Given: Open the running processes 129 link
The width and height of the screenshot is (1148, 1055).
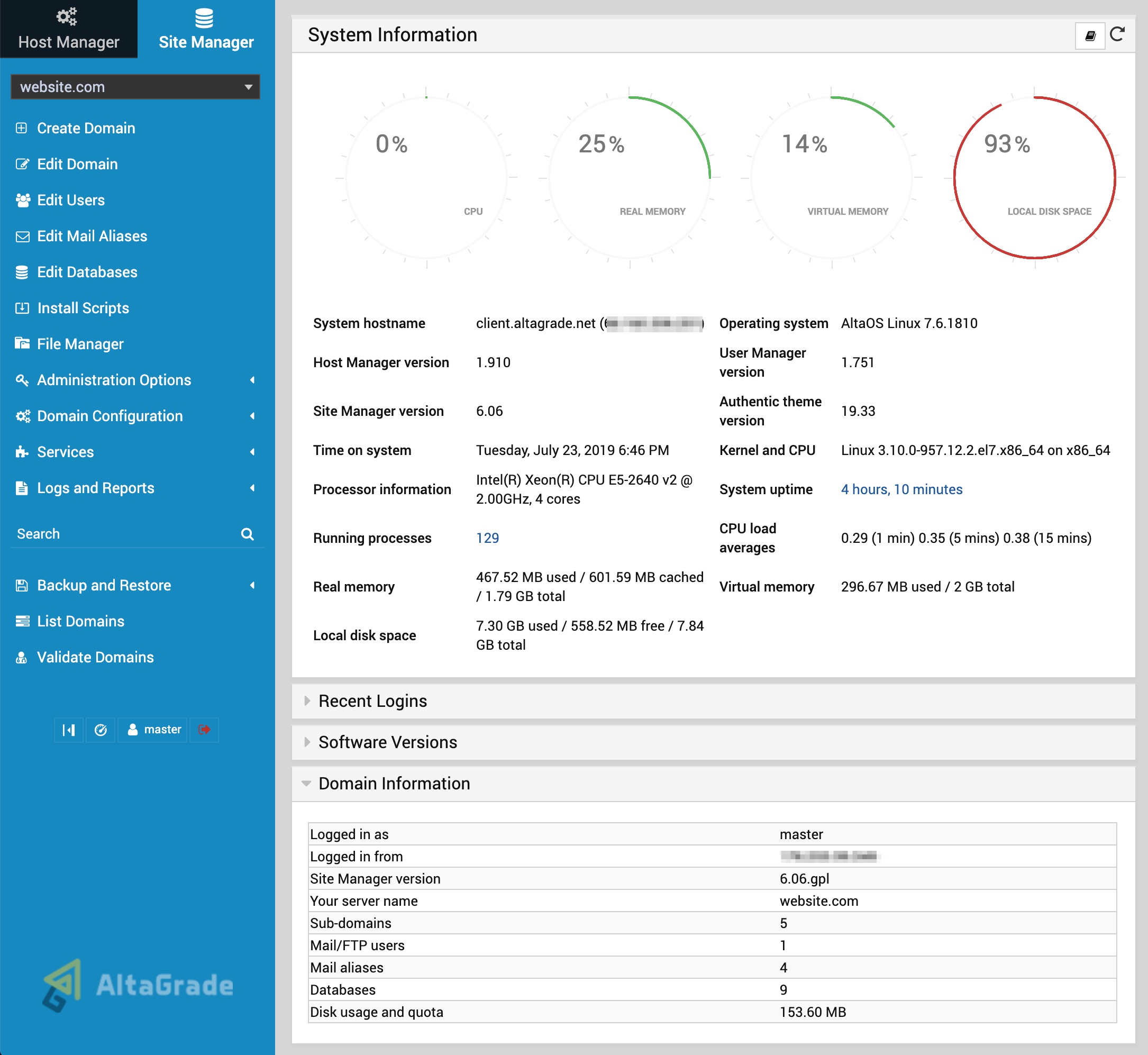Looking at the screenshot, I should 488,538.
